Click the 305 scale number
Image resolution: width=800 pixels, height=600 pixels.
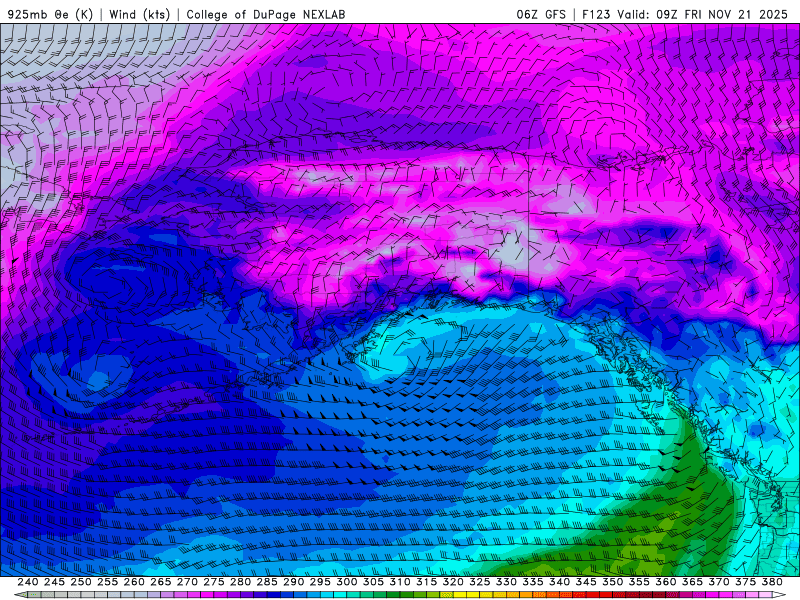pos(373,582)
